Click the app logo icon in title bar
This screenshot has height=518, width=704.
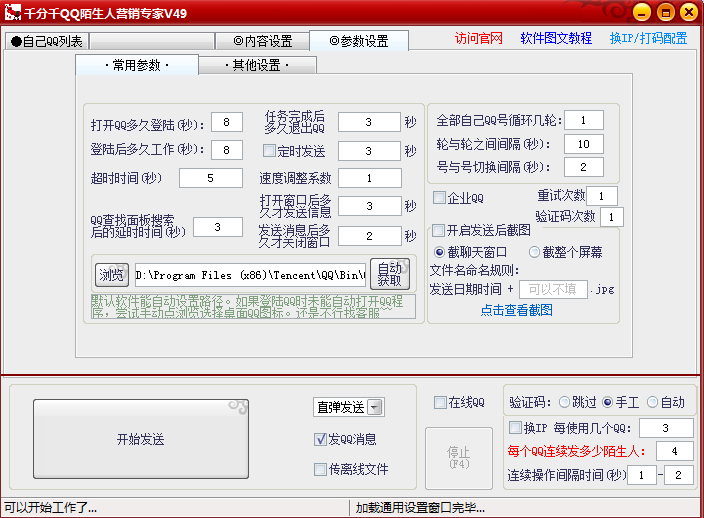click(13, 13)
